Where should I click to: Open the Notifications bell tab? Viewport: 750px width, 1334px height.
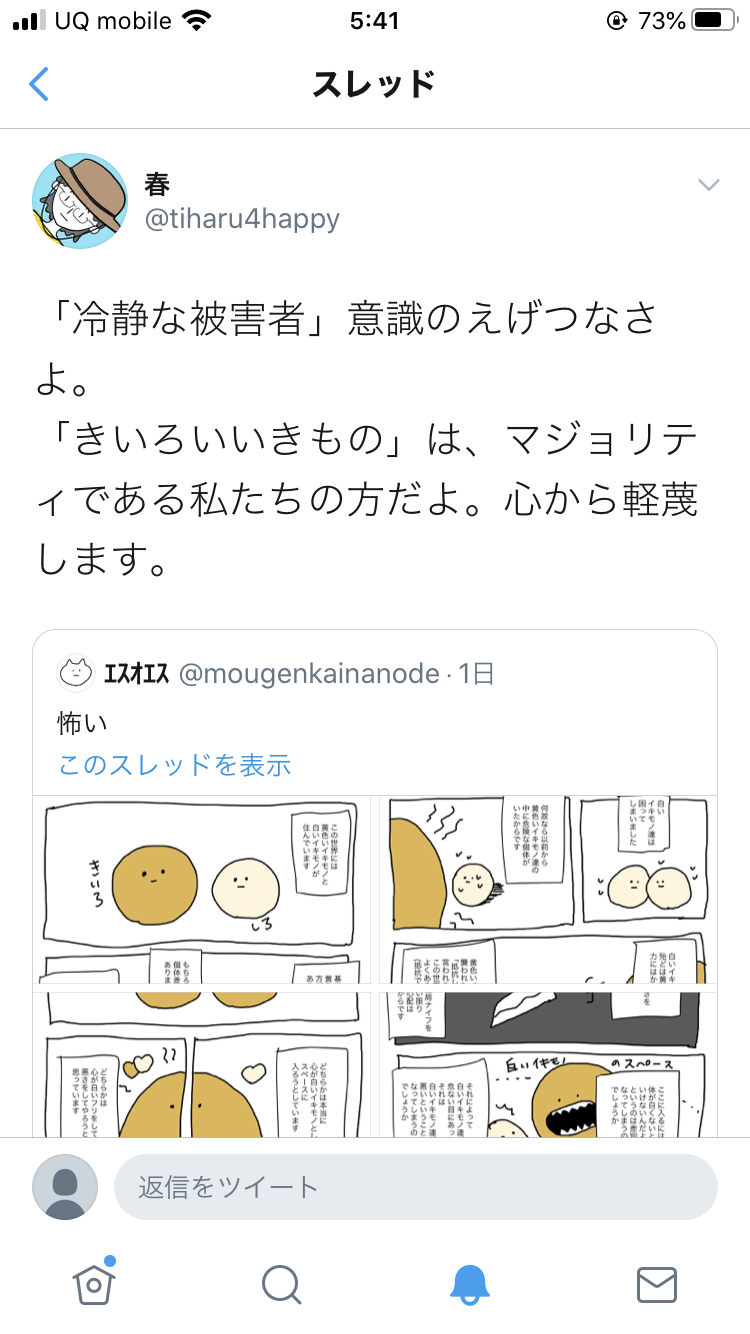pos(469,1284)
